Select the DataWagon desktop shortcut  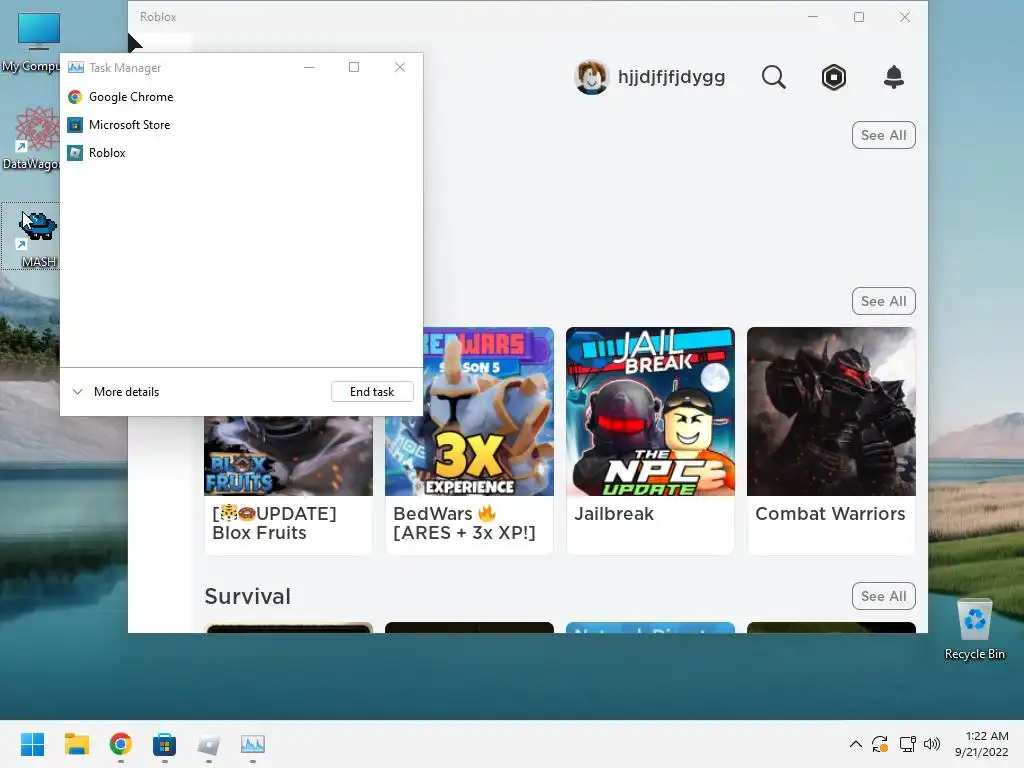coord(30,138)
